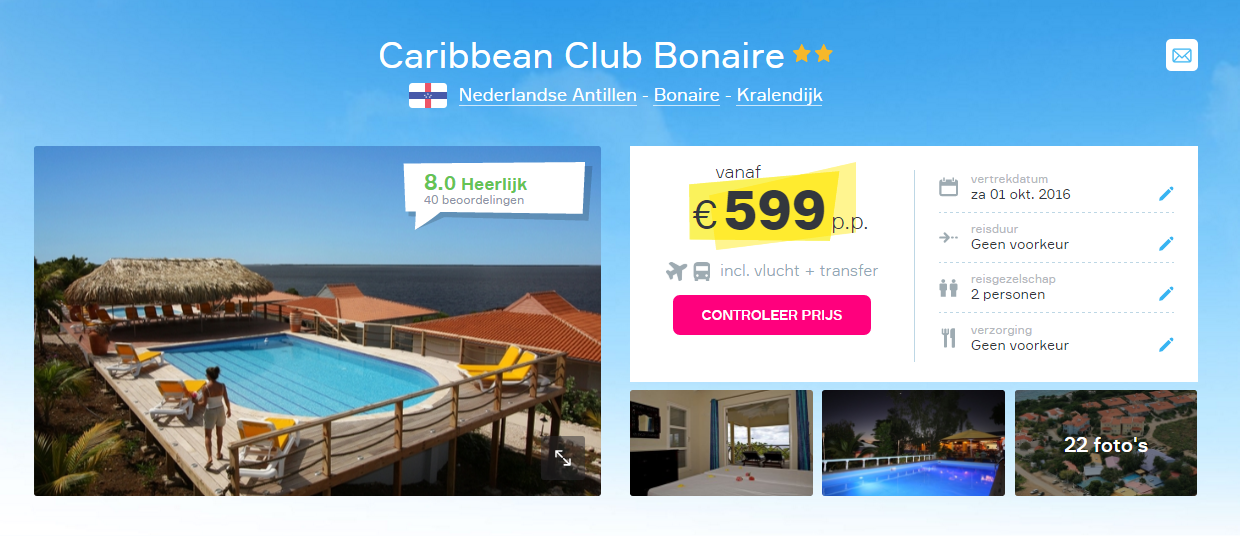Open the bedroom thumbnail photo
Viewport: 1240px width, 536px height.
point(721,443)
